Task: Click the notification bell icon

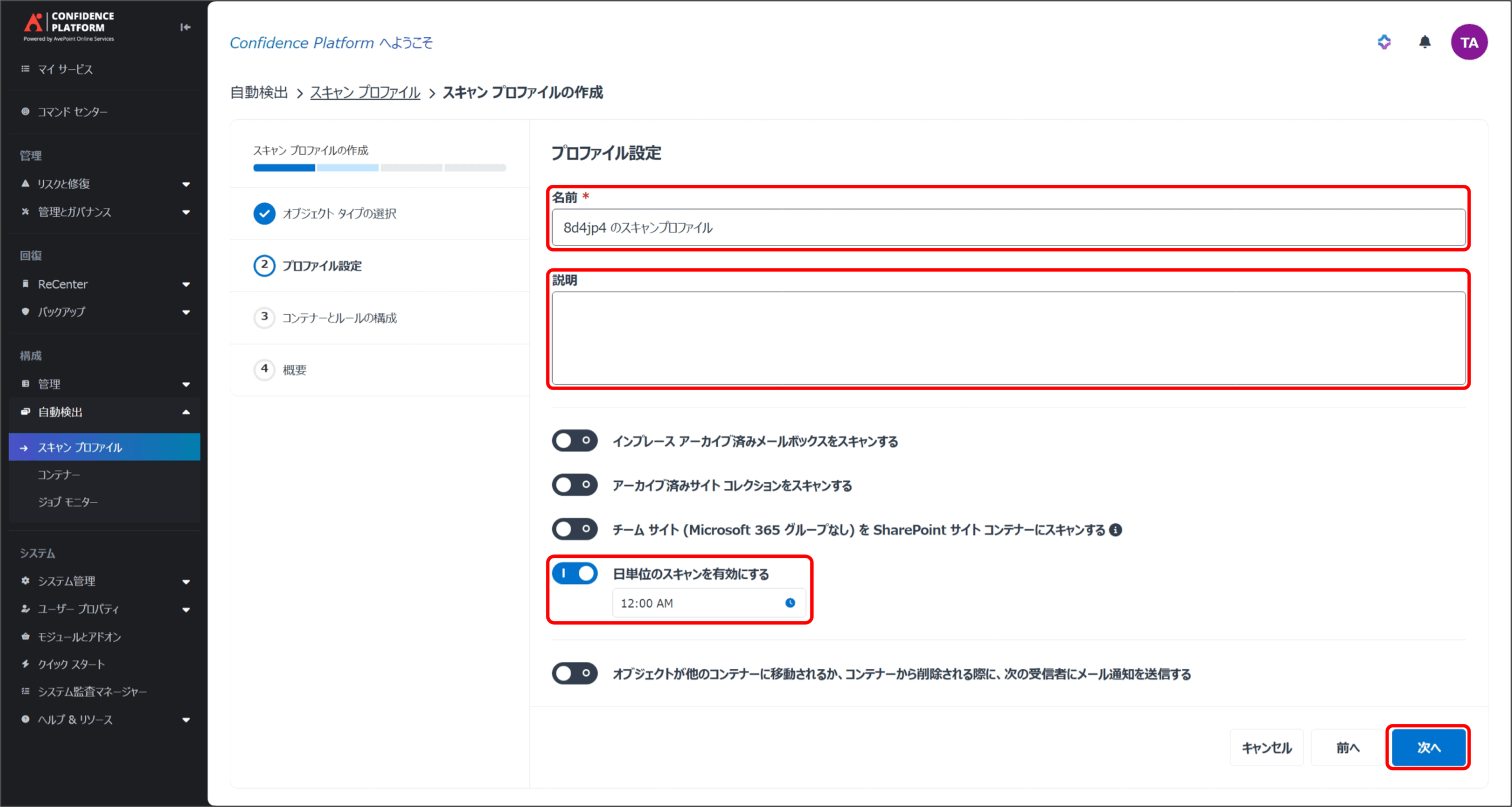Action: click(1425, 43)
